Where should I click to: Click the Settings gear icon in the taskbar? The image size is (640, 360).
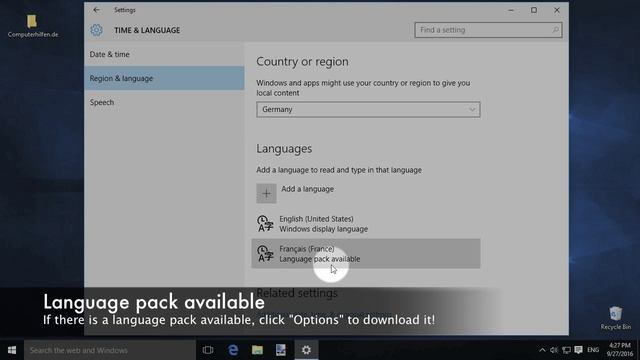pos(306,350)
